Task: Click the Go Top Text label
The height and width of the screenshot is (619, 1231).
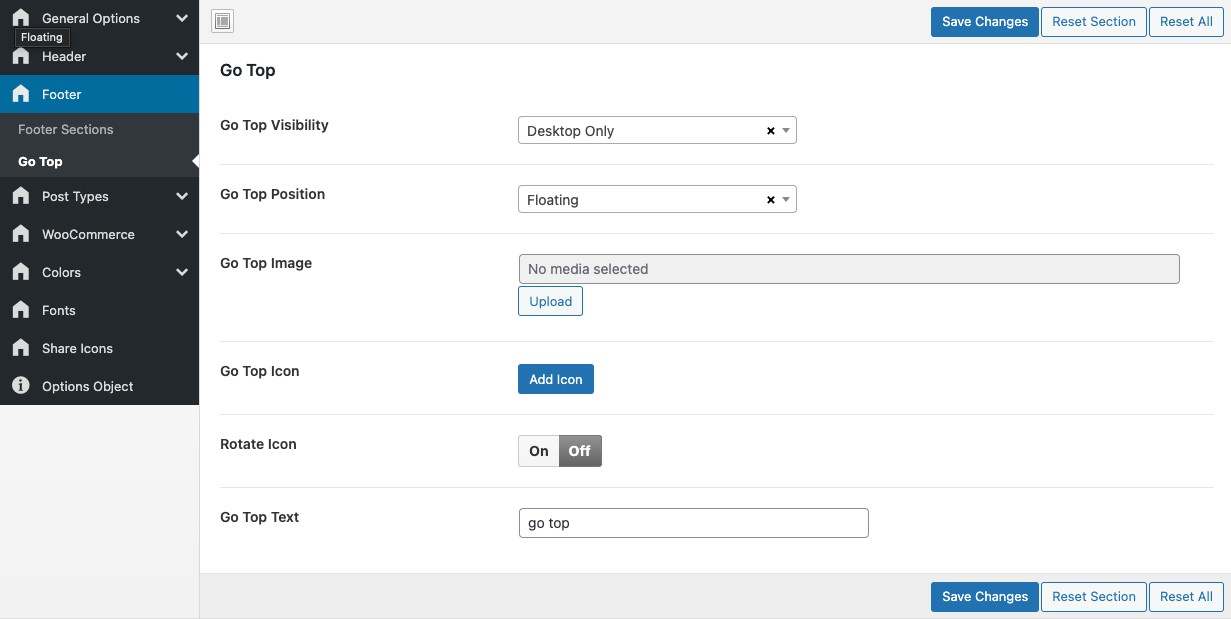Action: pos(260,517)
